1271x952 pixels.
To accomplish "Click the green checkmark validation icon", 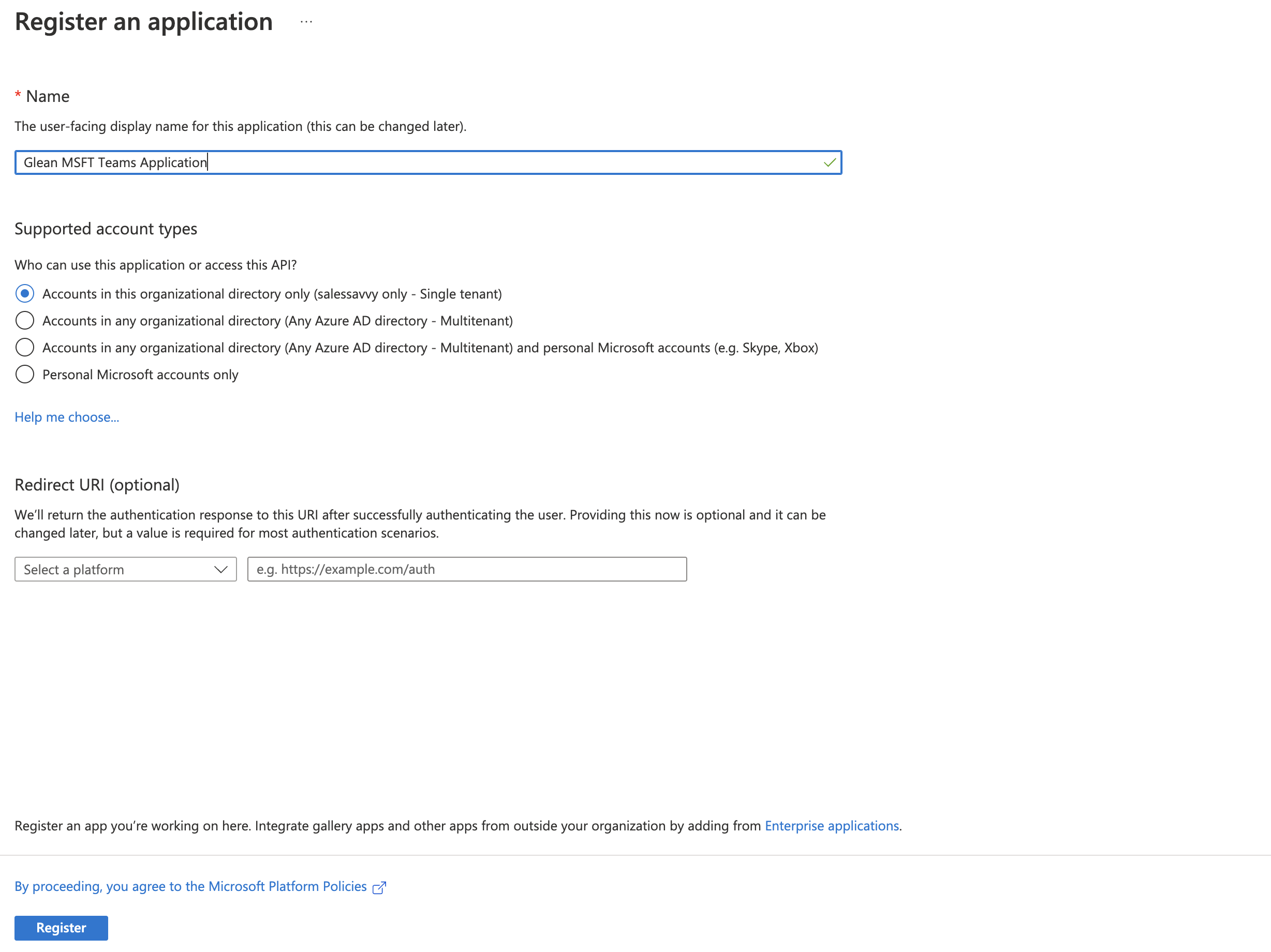I will coord(829,162).
